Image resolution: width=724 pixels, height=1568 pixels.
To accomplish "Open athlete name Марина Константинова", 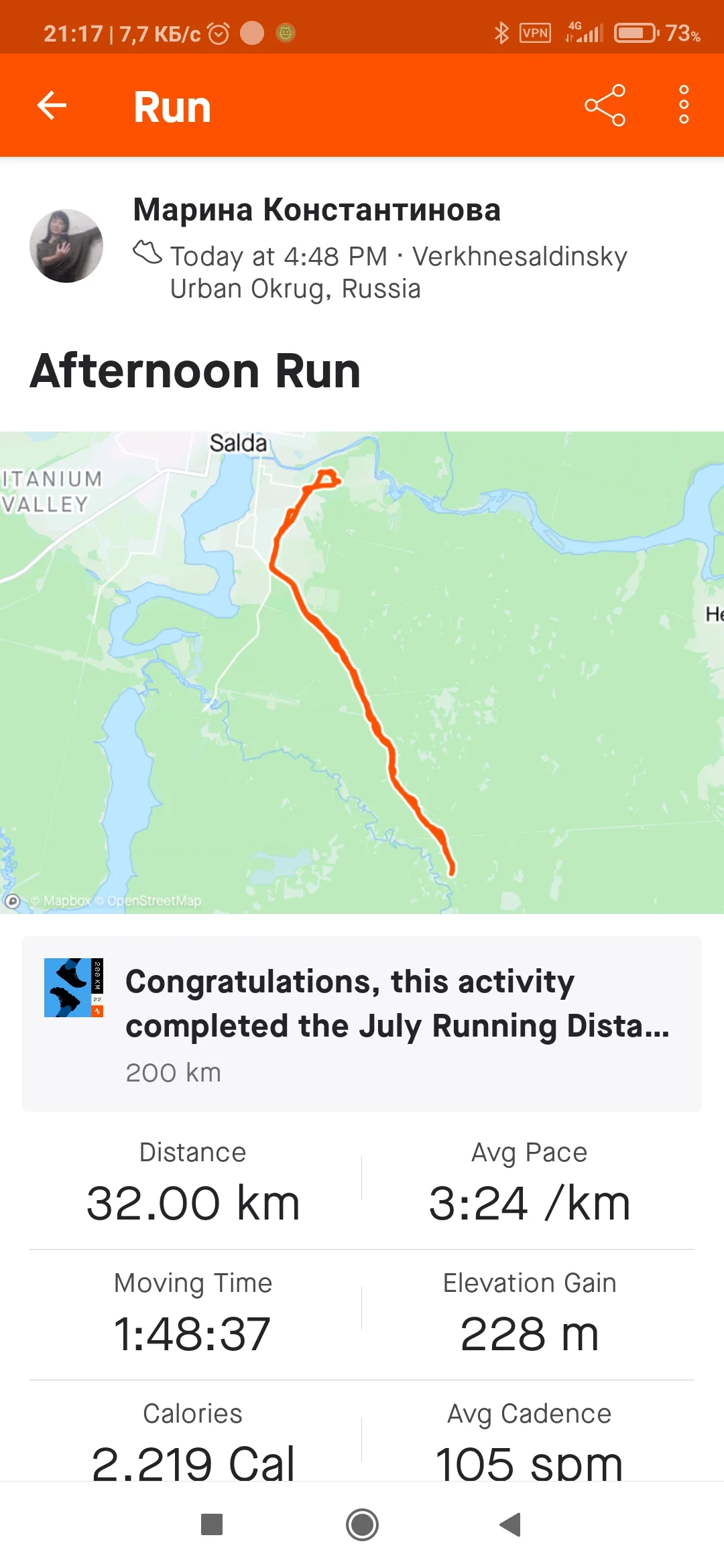I will coord(316,210).
